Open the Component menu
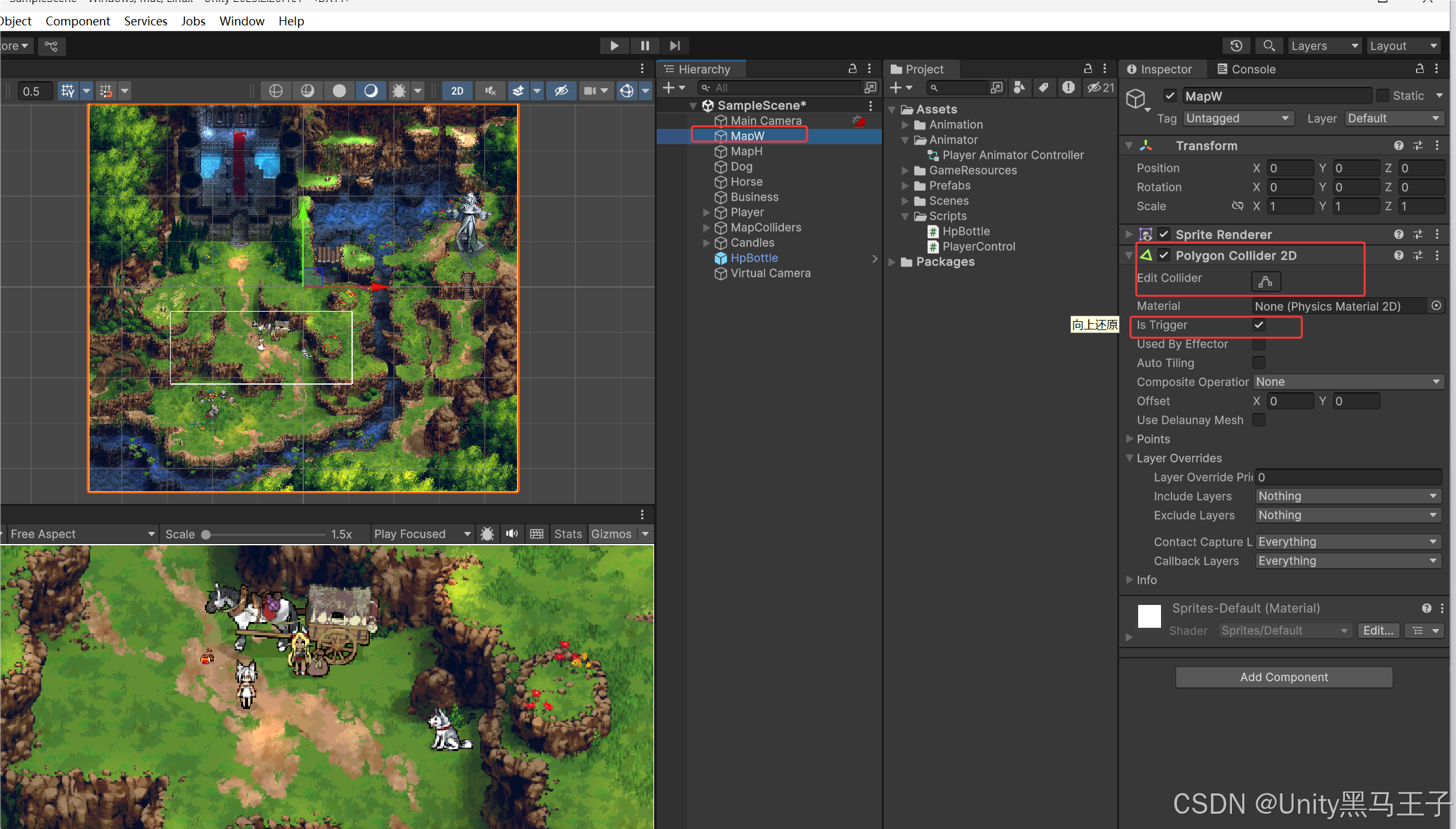Screen dimensions: 1456x829 [x=77, y=21]
